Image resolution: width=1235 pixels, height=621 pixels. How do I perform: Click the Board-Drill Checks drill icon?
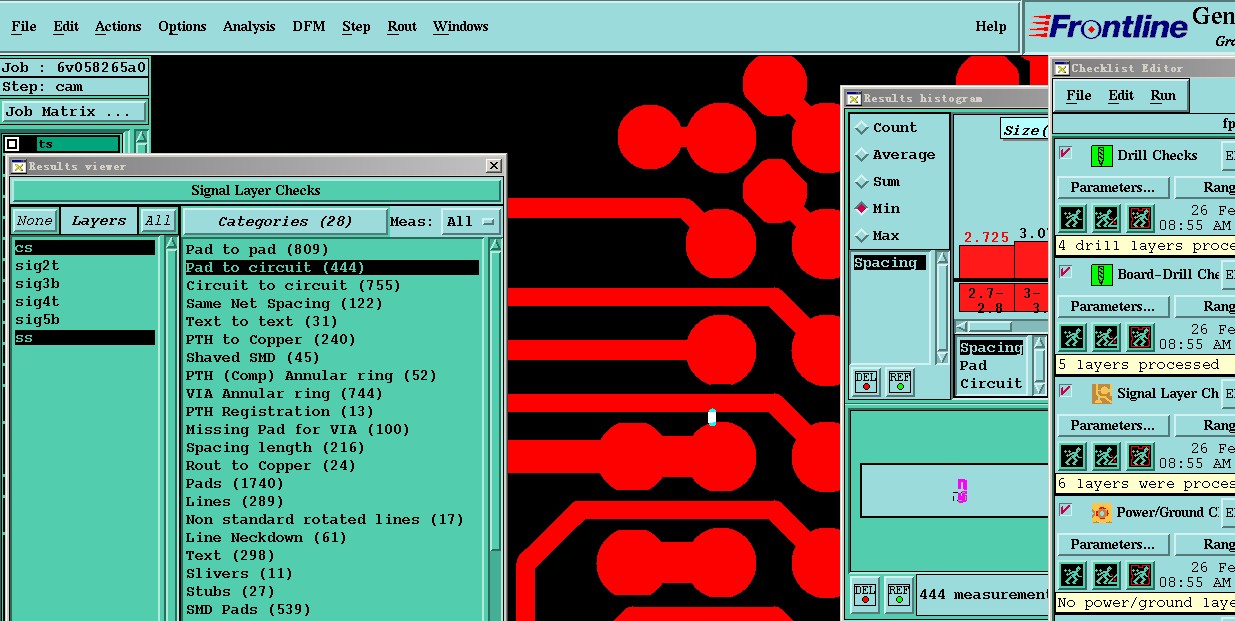(x=1101, y=274)
